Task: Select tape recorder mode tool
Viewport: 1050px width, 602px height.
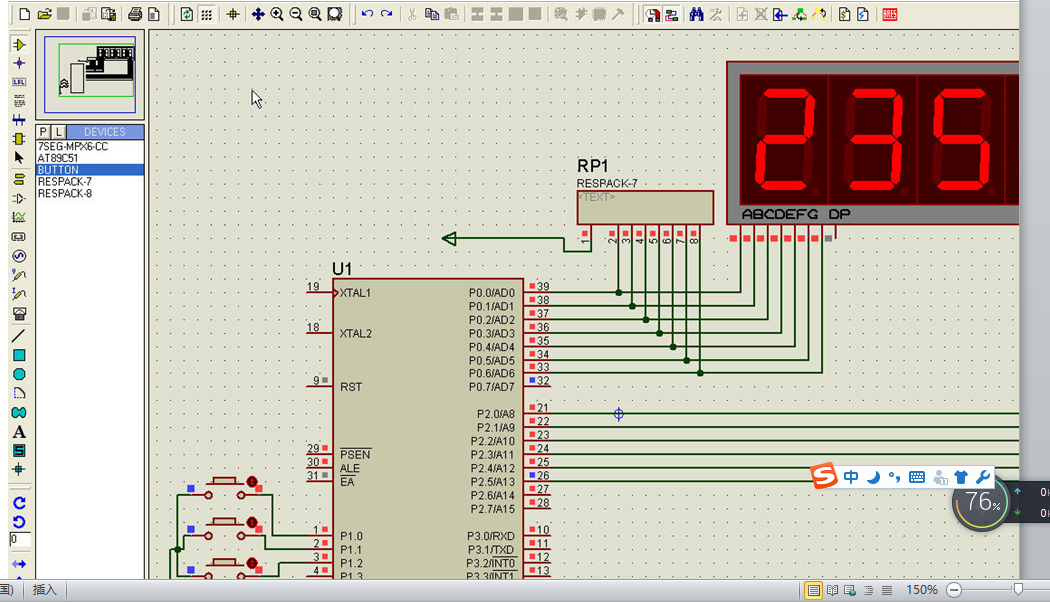Action: tap(19, 237)
